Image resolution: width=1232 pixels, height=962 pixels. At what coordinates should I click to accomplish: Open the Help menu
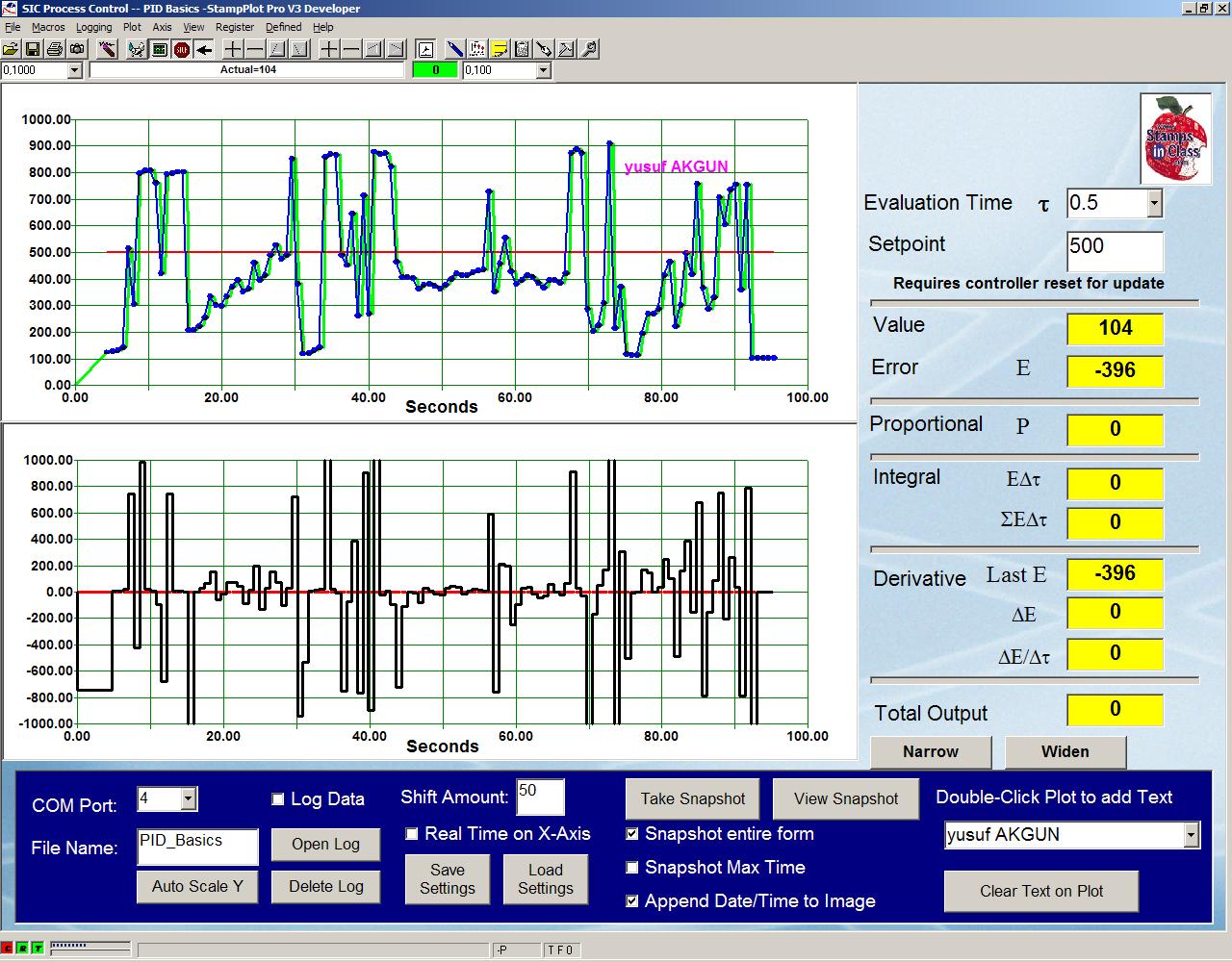point(323,27)
